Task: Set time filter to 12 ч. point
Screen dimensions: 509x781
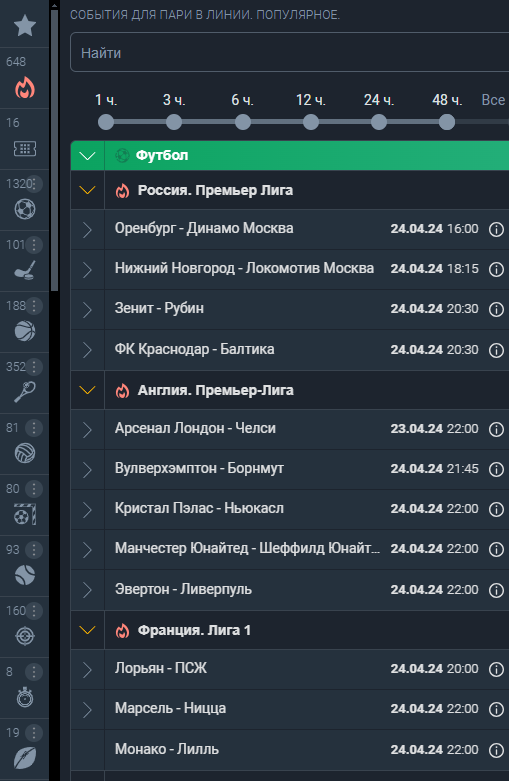Action: [311, 122]
